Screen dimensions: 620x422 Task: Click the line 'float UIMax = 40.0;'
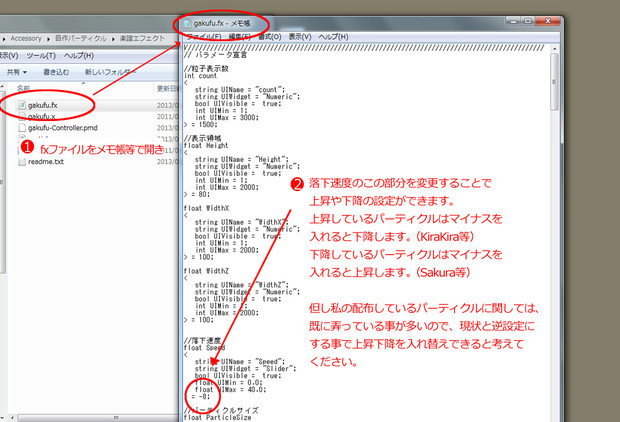(231, 390)
